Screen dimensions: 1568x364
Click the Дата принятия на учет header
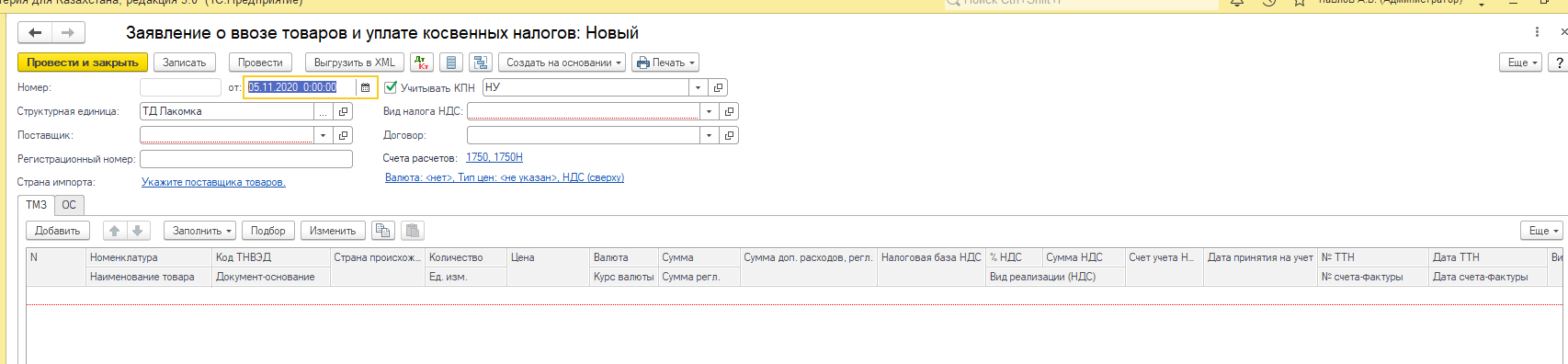pyautogui.click(x=1260, y=257)
